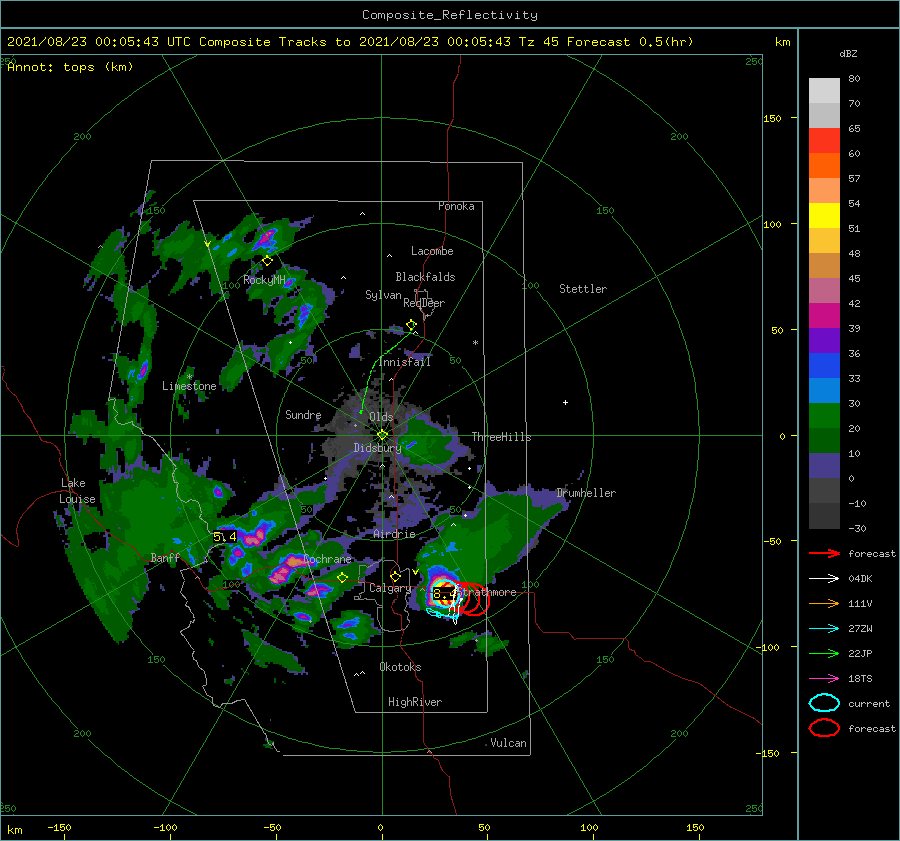The width and height of the screenshot is (900, 841).
Task: Click the yellow diamond marker near Cochrane
Action: [x=343, y=578]
